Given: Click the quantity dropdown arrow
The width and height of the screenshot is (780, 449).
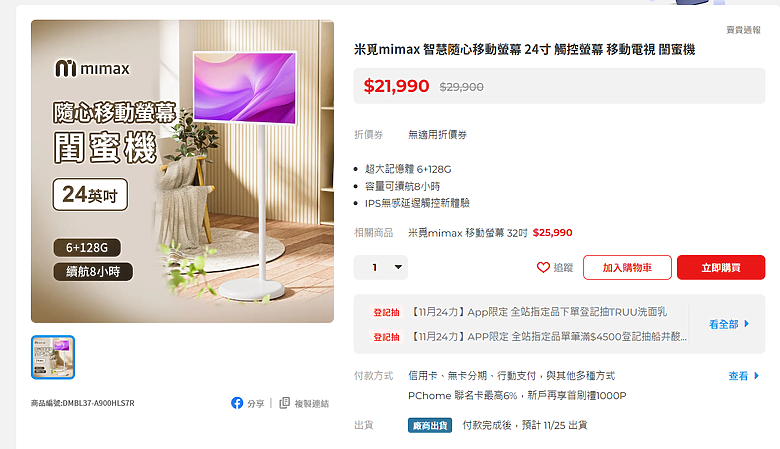Looking at the screenshot, I should [x=398, y=267].
